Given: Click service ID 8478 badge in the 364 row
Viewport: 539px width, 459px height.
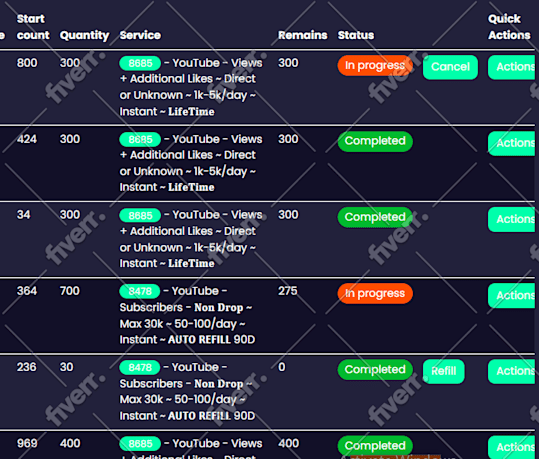Looking at the screenshot, I should (x=140, y=292).
